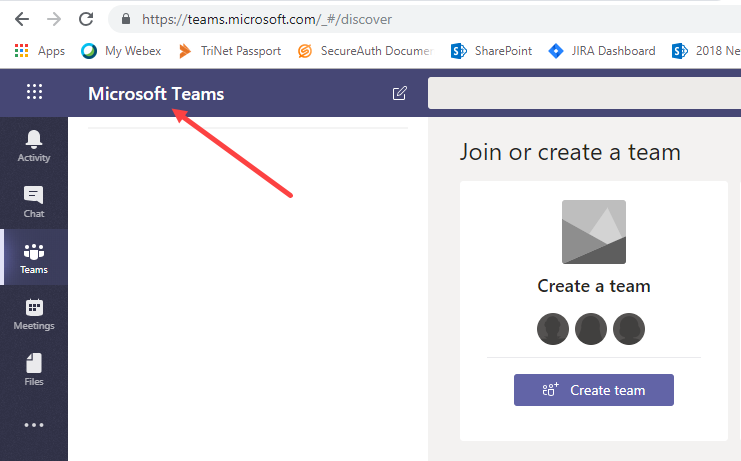Screen dimensions: 741x461
Task: Click the new chat compose icon
Action: click(x=400, y=93)
